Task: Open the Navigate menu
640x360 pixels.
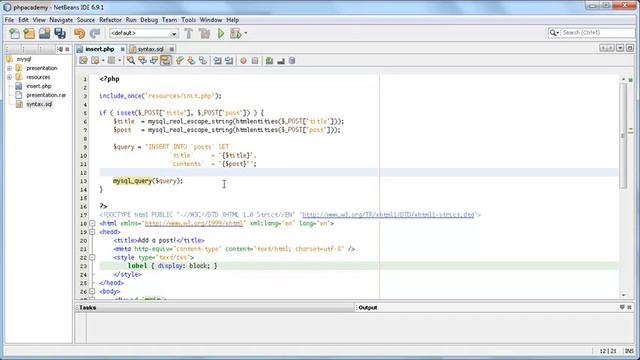Action: [61, 20]
